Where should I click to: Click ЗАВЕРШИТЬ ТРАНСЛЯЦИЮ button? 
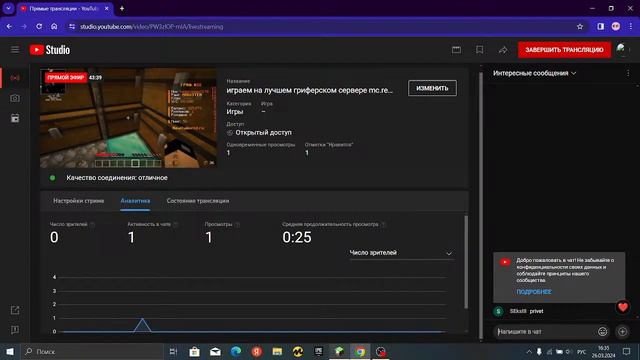[564, 50]
